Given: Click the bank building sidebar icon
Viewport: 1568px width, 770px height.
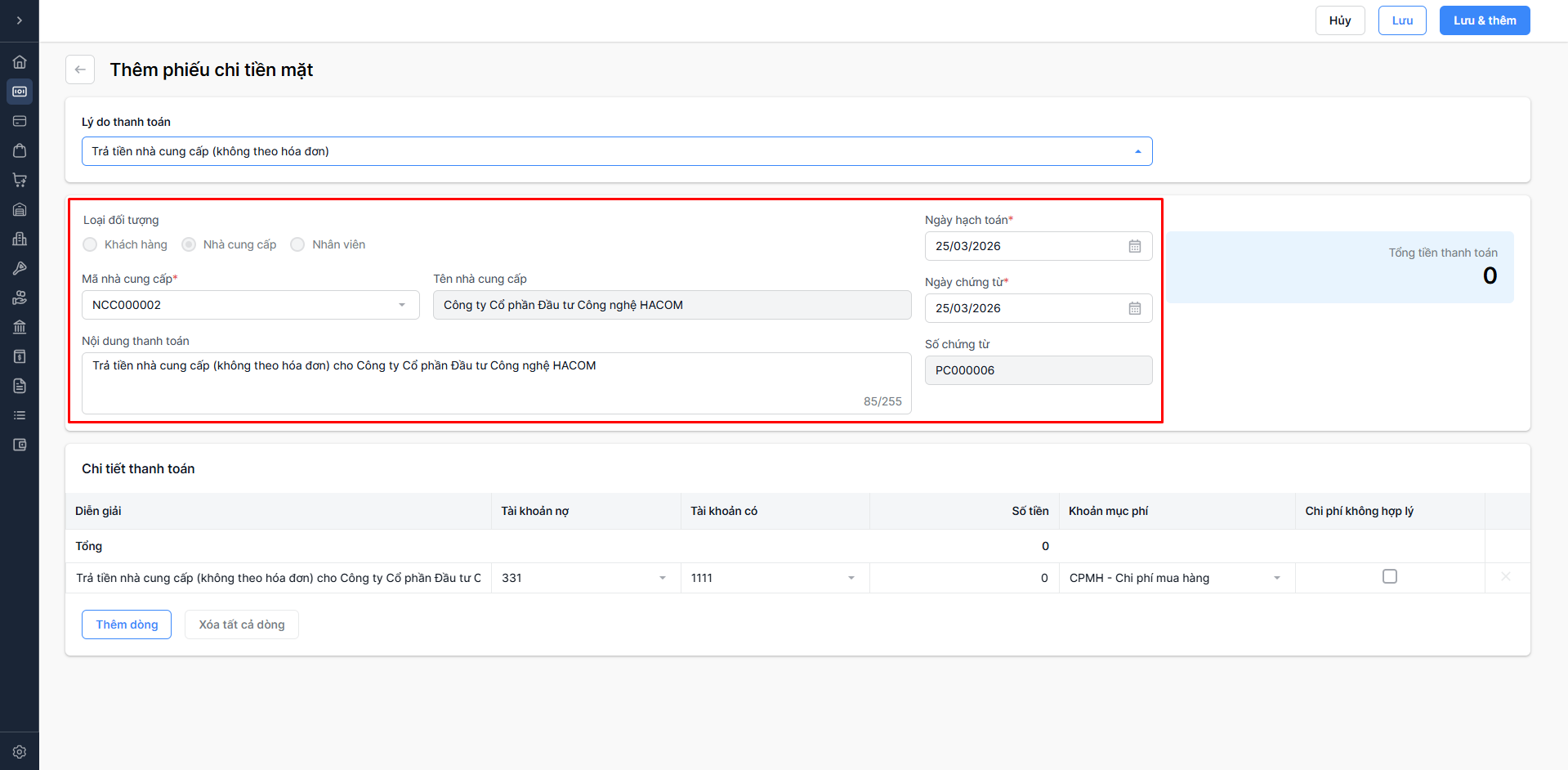Looking at the screenshot, I should (x=20, y=327).
